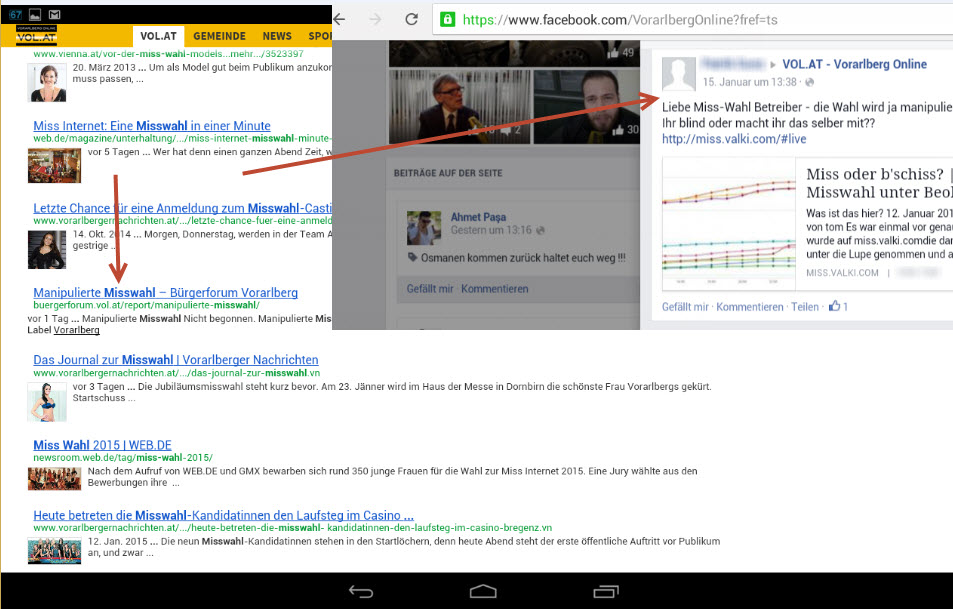Open 'Manipulierte Misswahl – Bürgerforum Vorarlberg' result

point(165,292)
